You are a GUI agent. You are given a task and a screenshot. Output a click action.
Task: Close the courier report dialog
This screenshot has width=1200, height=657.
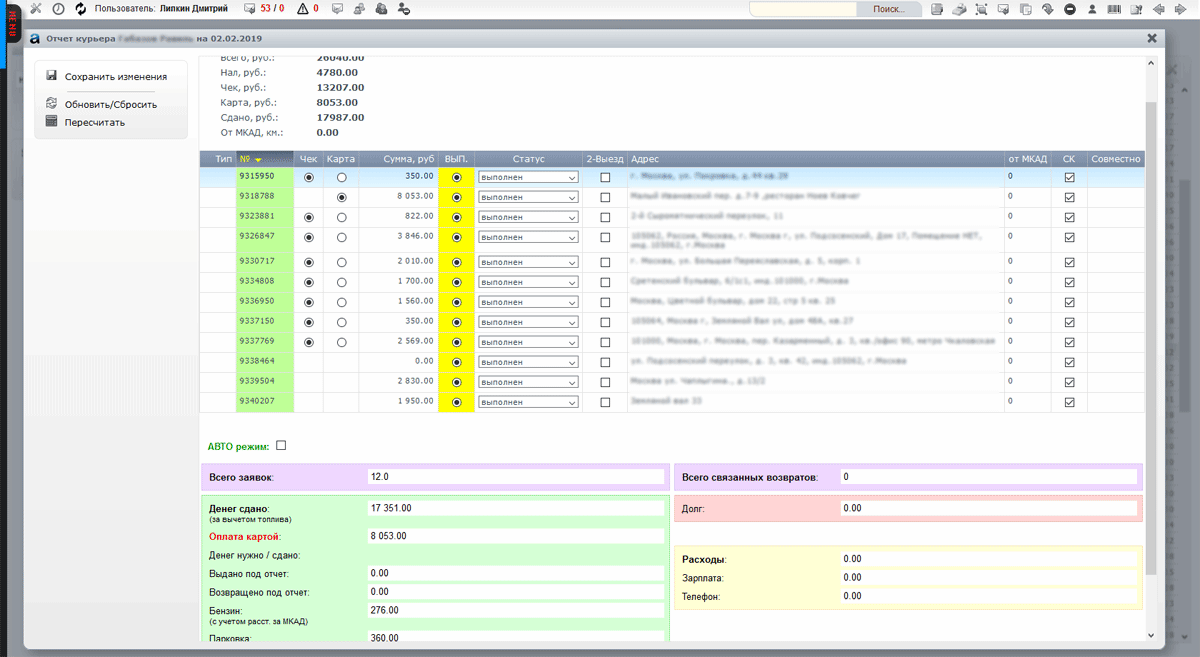point(1152,38)
